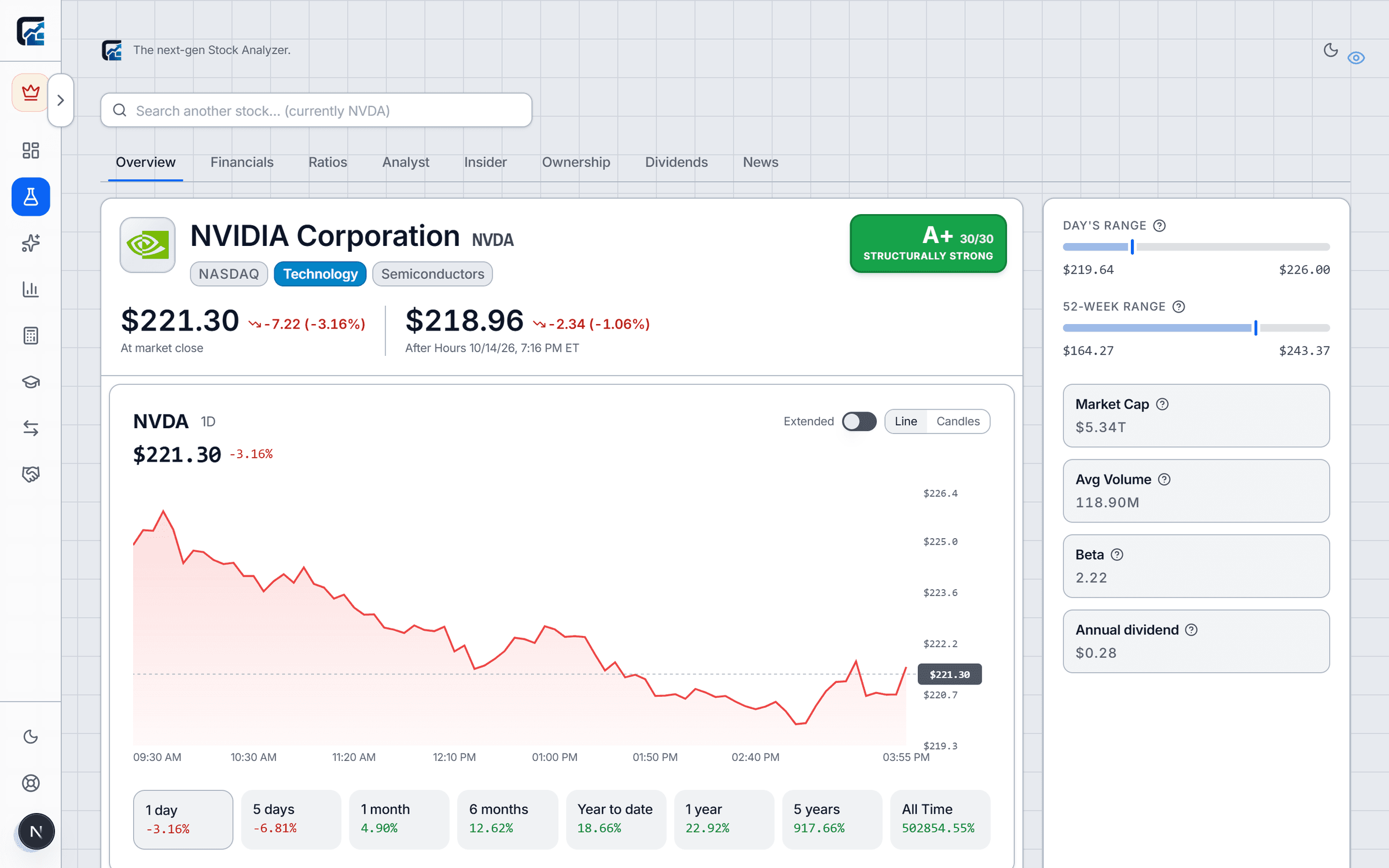Open the calculator icon in sidebar
The height and width of the screenshot is (868, 1389).
tap(31, 336)
